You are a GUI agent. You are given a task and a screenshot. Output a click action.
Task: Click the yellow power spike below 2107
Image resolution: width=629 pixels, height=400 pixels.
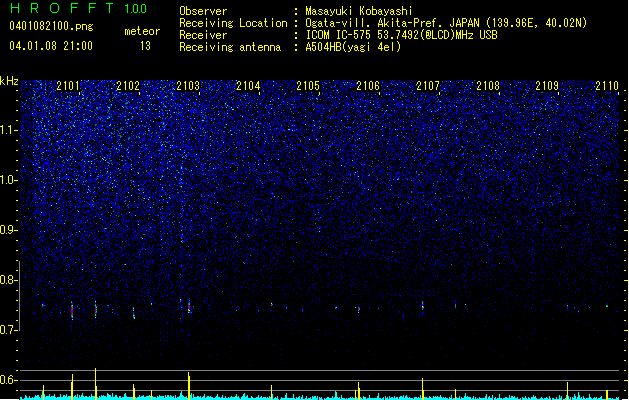pos(422,388)
